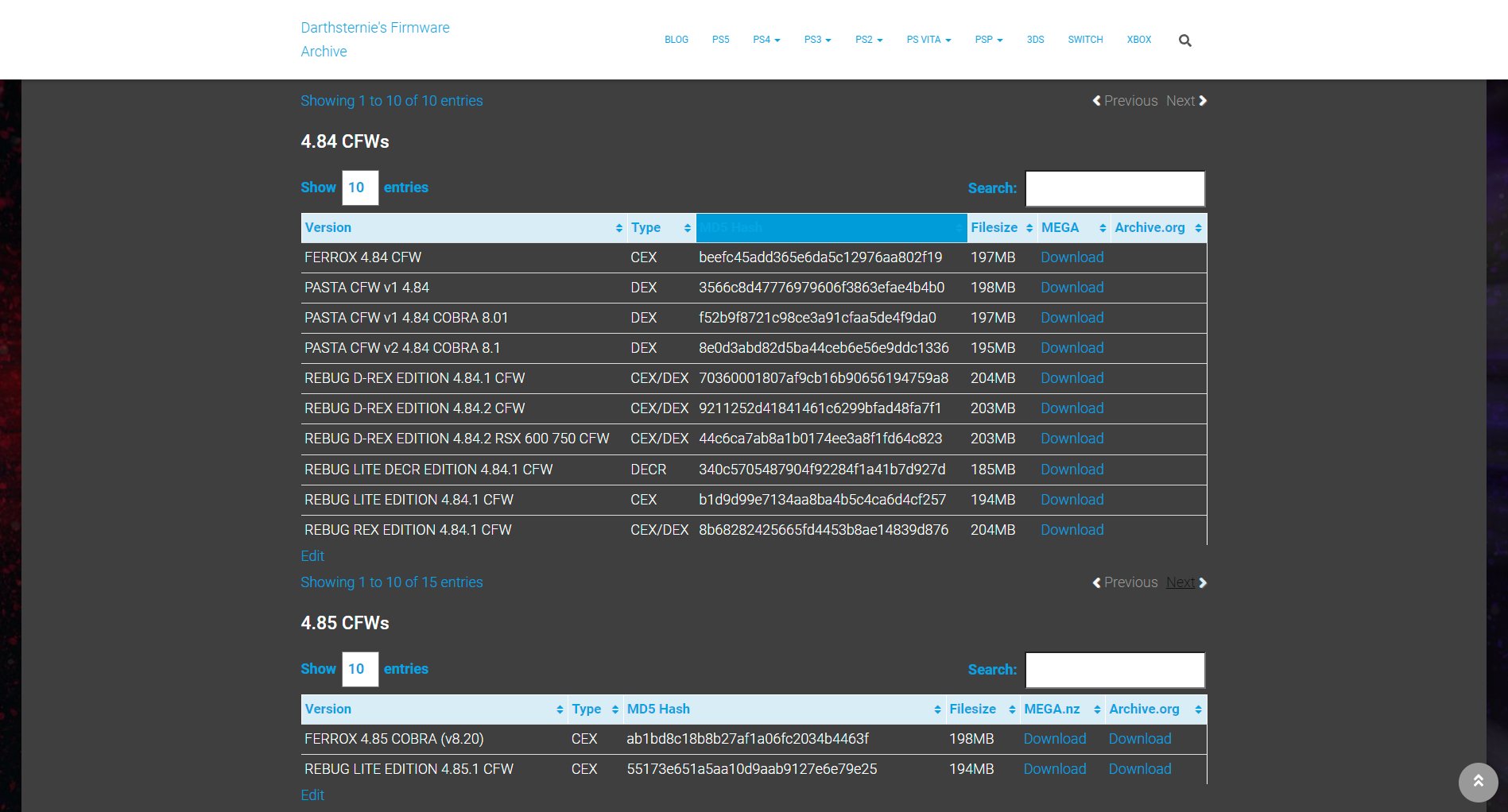The width and height of the screenshot is (1508, 812).
Task: Change entries count in 4.85 CFWs table
Action: tap(360, 669)
